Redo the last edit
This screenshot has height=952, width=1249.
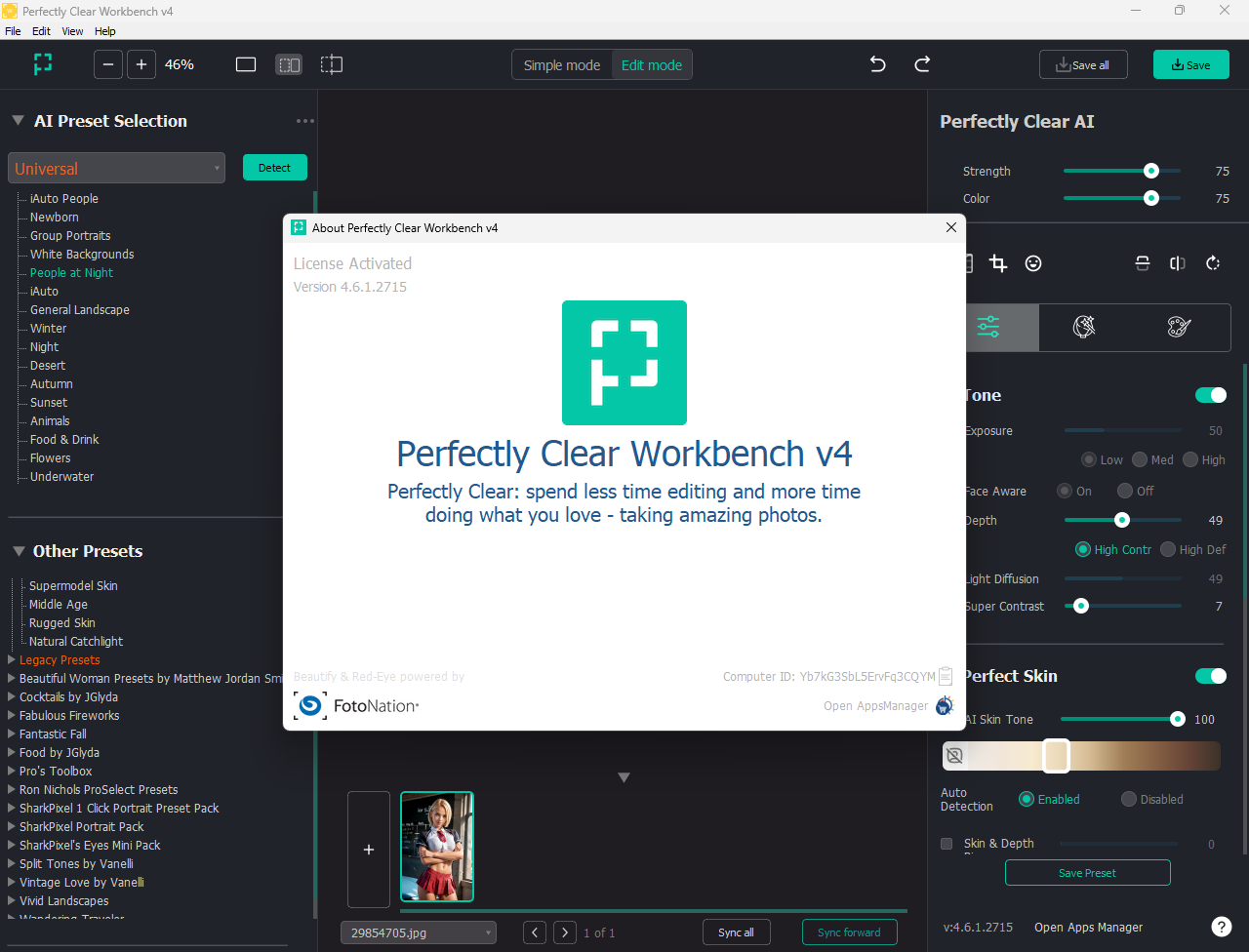922,64
